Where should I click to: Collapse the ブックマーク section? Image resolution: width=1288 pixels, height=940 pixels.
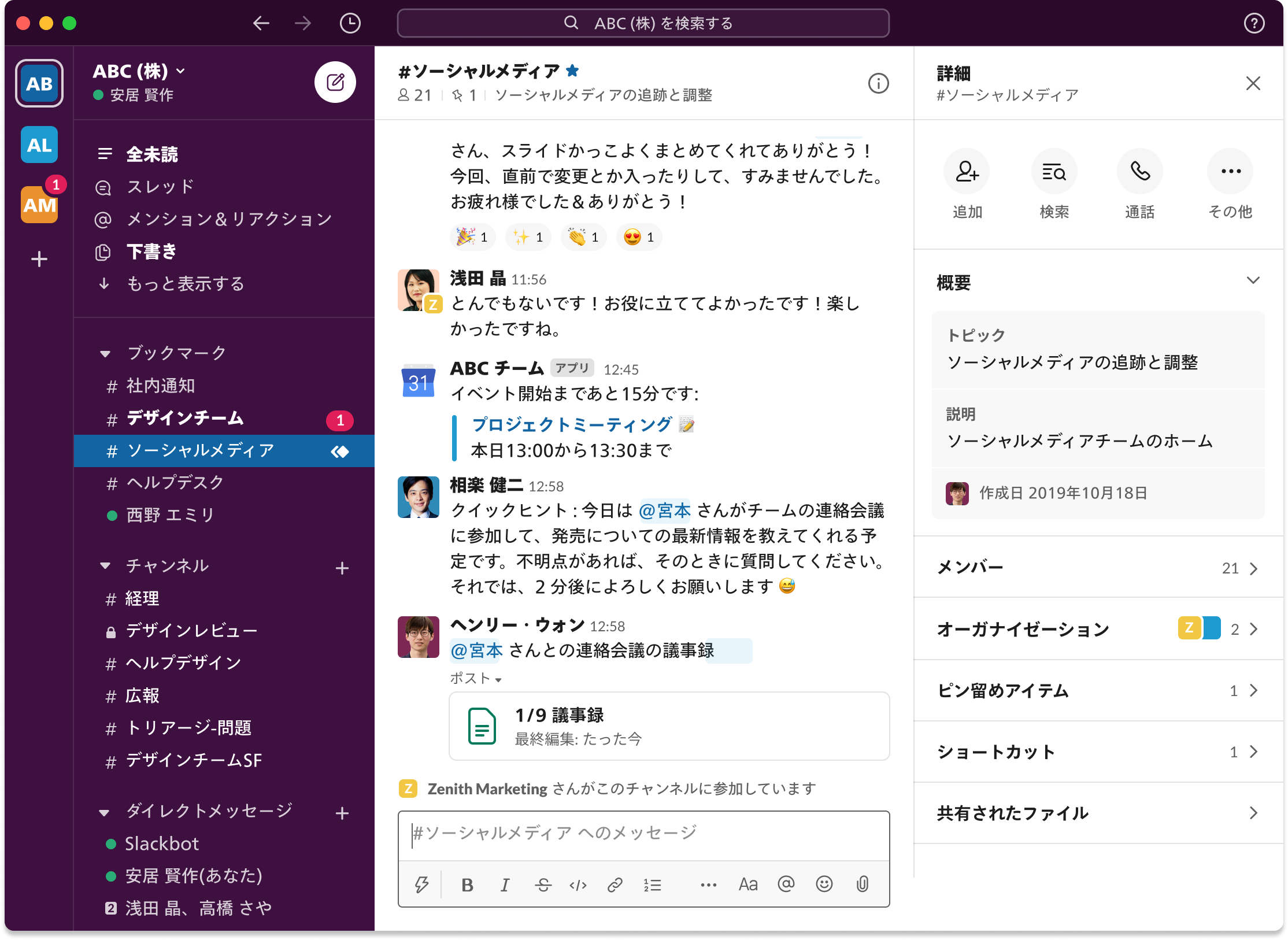(105, 353)
